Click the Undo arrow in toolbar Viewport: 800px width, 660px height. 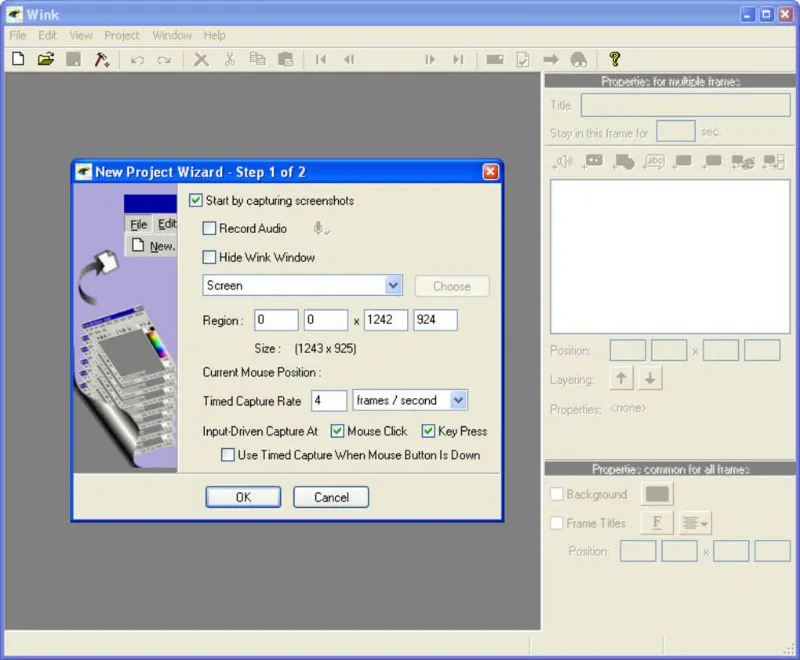point(137,60)
